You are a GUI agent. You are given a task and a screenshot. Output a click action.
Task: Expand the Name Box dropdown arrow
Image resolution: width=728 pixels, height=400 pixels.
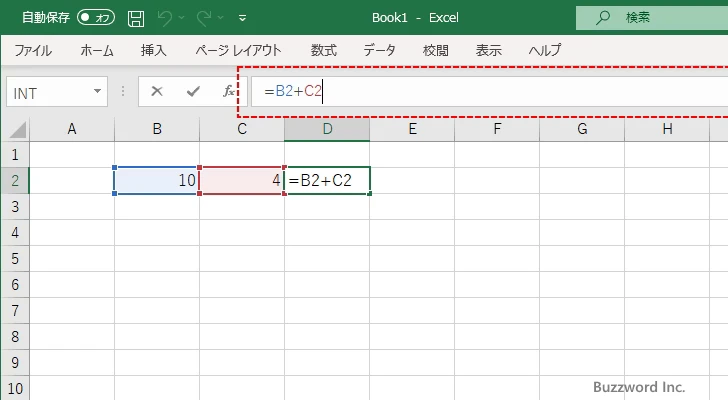[98, 91]
